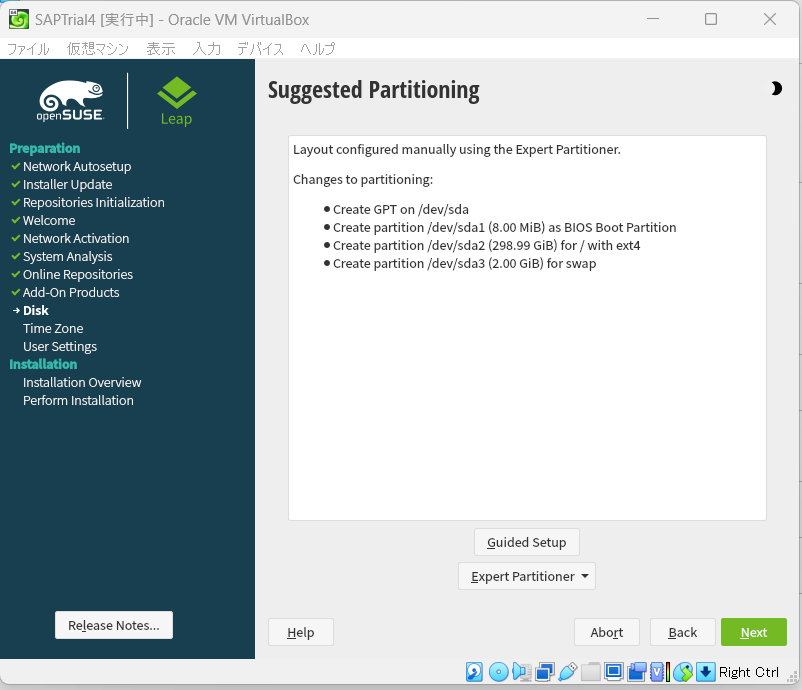Image resolution: width=802 pixels, height=690 pixels.
Task: Open the 入力 menu
Action: tap(207, 49)
